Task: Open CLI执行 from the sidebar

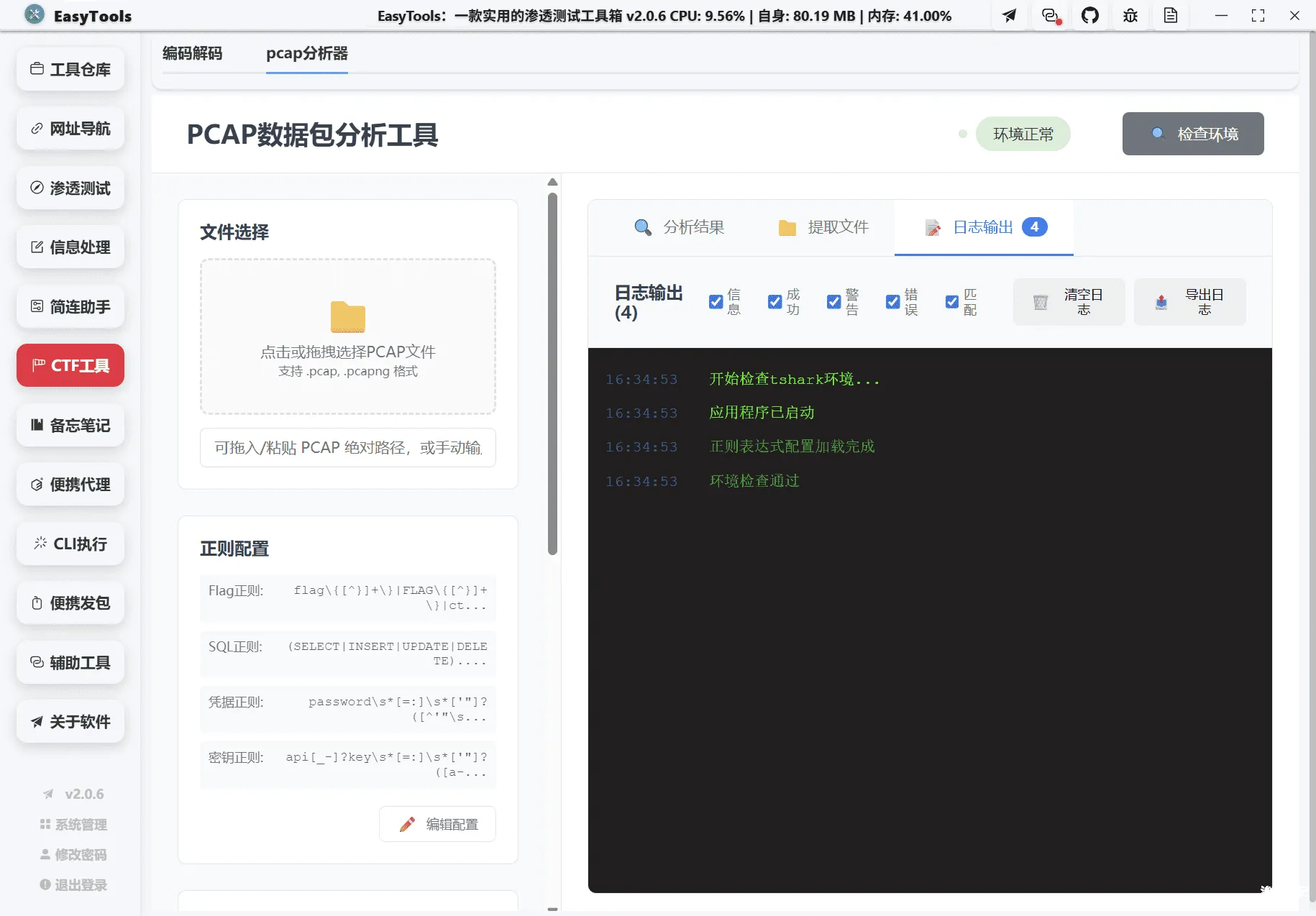Action: click(70, 544)
